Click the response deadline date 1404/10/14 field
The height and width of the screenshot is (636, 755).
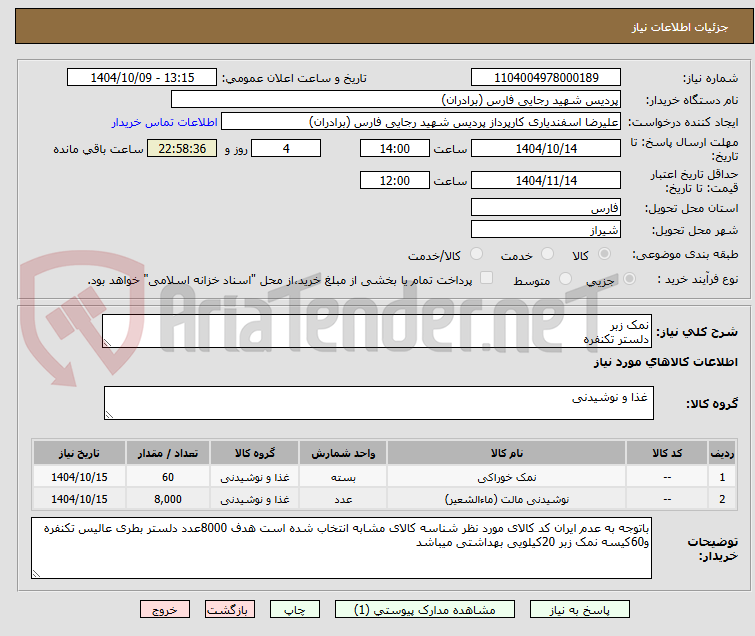[x=546, y=148]
